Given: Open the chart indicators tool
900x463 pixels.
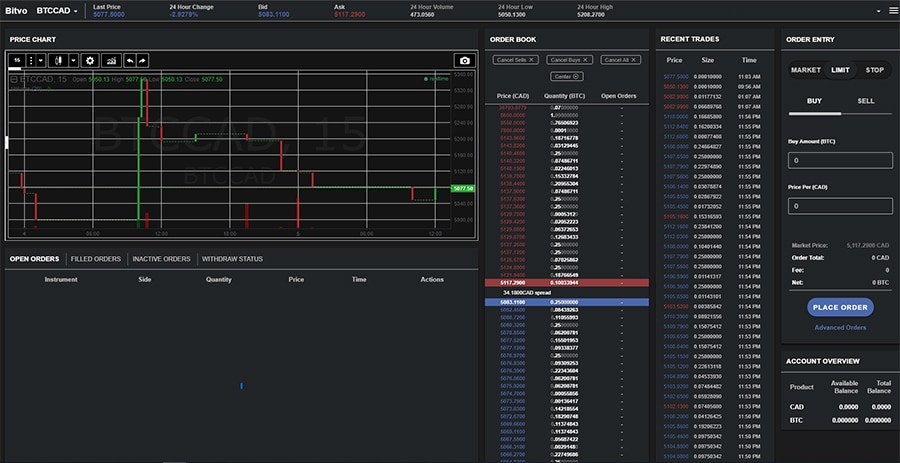Looking at the screenshot, I should point(110,61).
